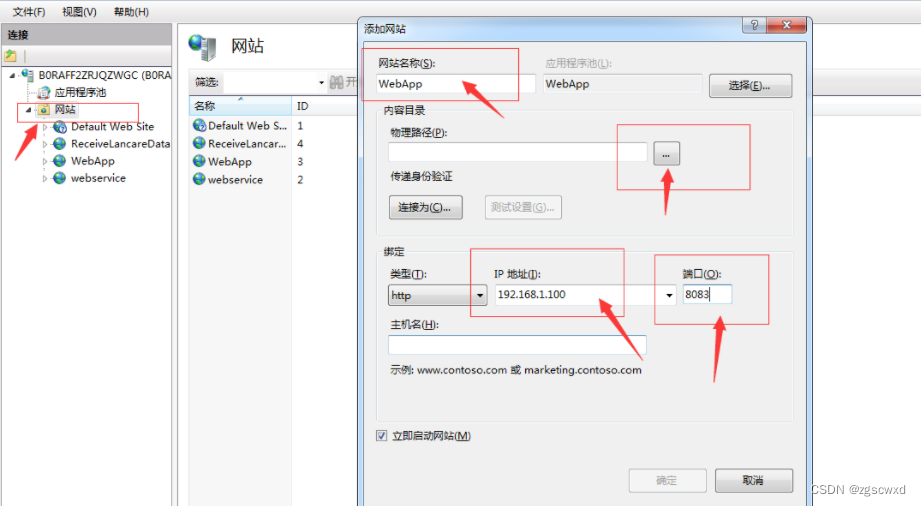Expand ReceiveLancareData tree node

45,144
